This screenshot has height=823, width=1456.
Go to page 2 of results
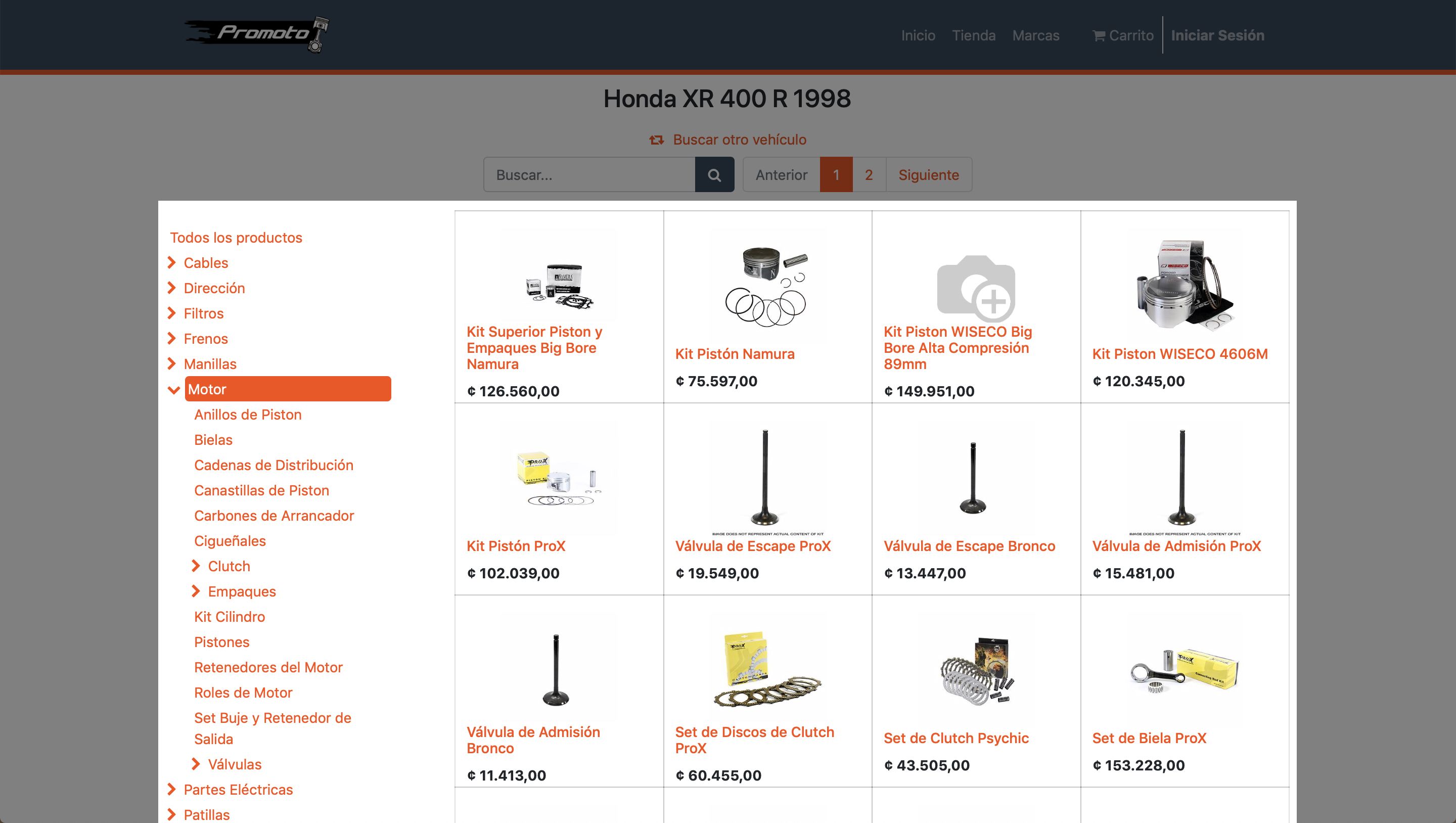[869, 175]
